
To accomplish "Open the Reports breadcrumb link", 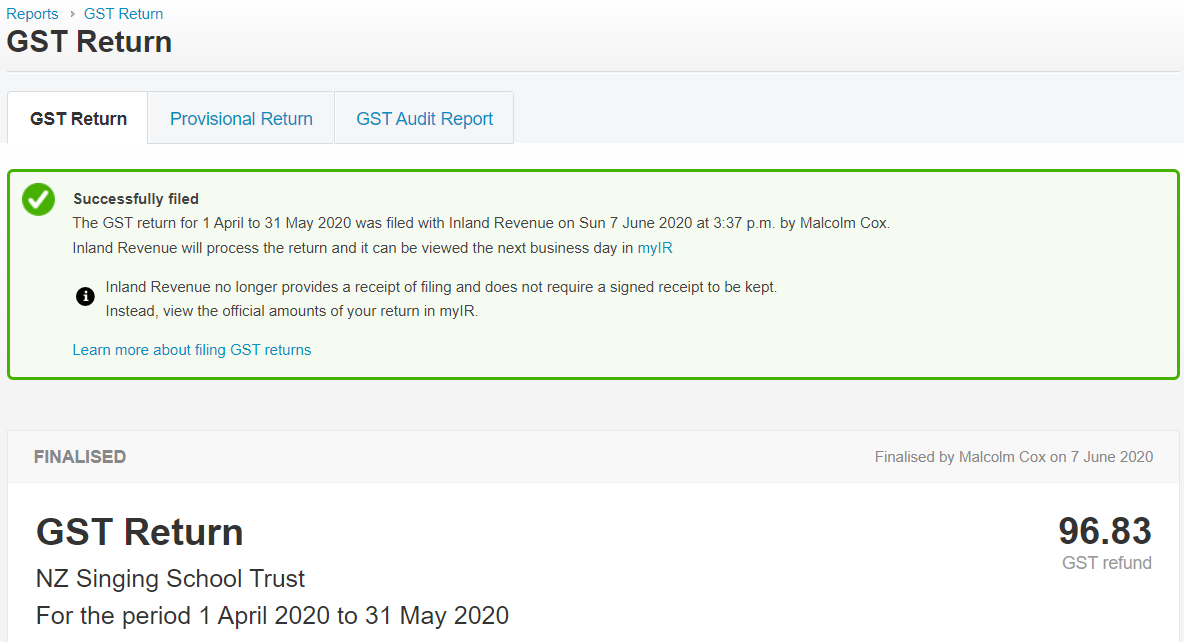I will click(32, 14).
